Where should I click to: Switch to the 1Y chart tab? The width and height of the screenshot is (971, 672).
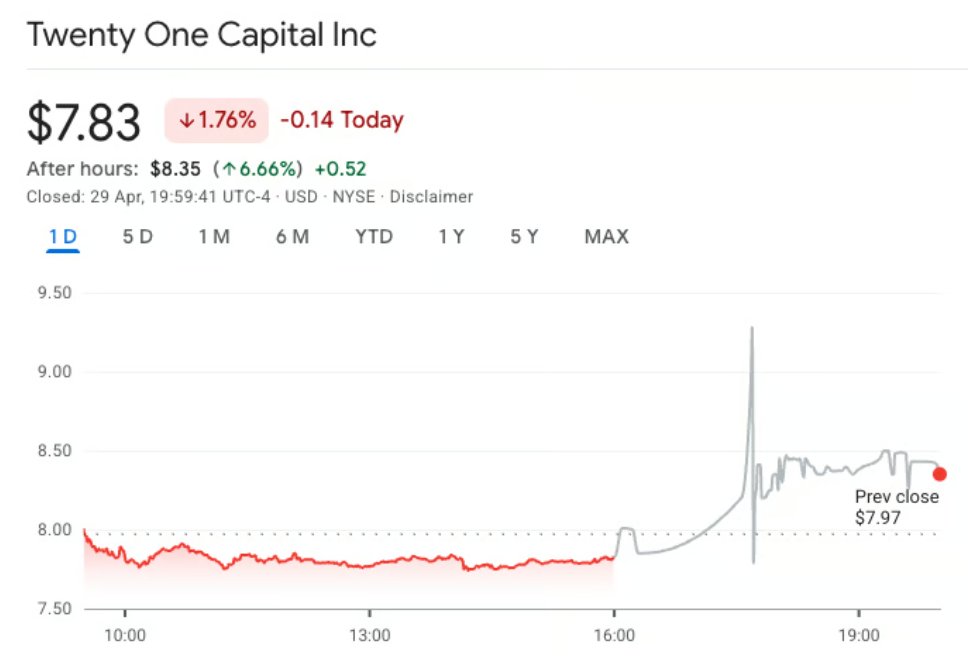[x=451, y=237]
